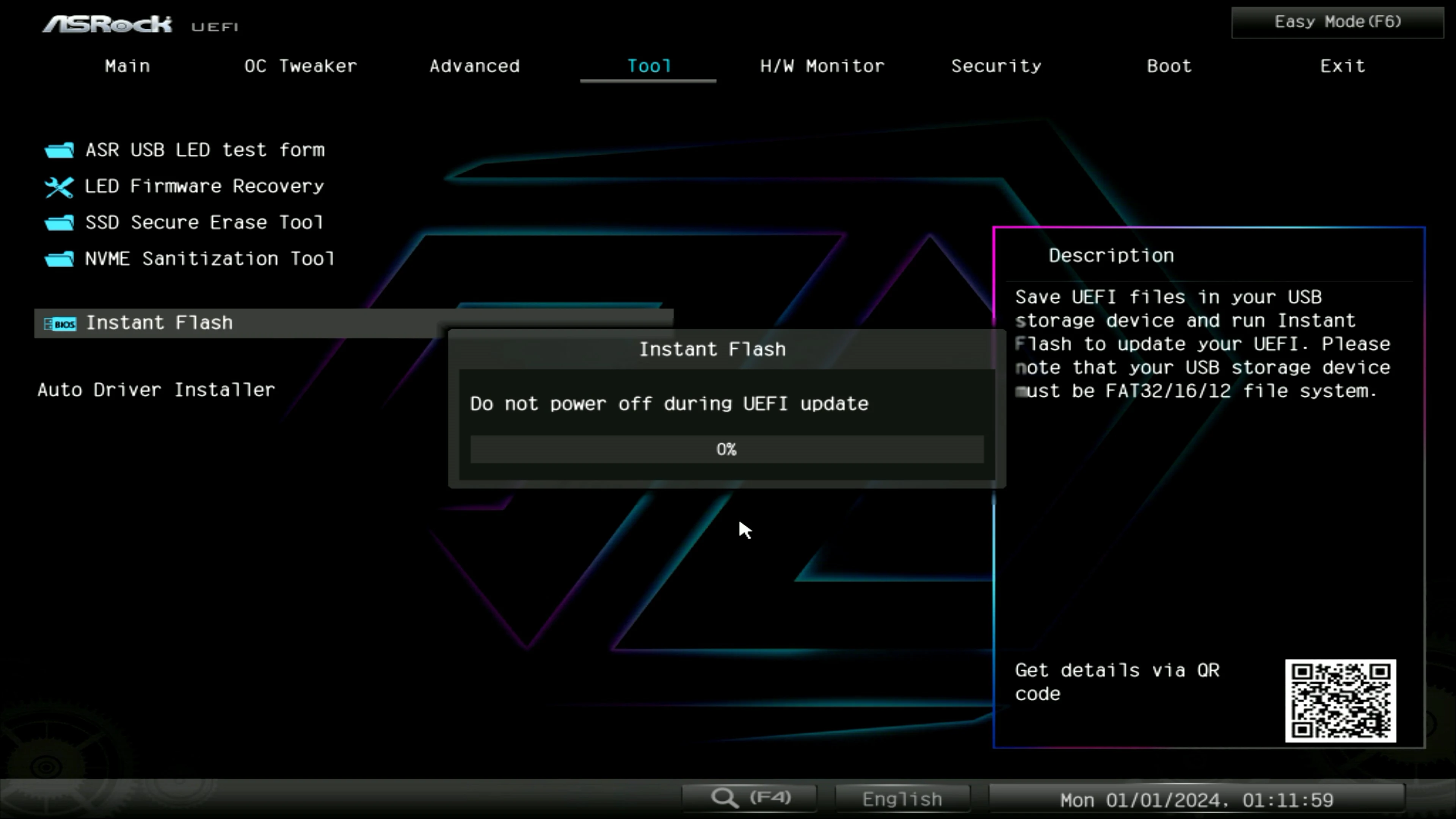Click the LED Firmware Recovery wrench icon
Image resolution: width=1456 pixels, height=819 pixels.
click(59, 187)
